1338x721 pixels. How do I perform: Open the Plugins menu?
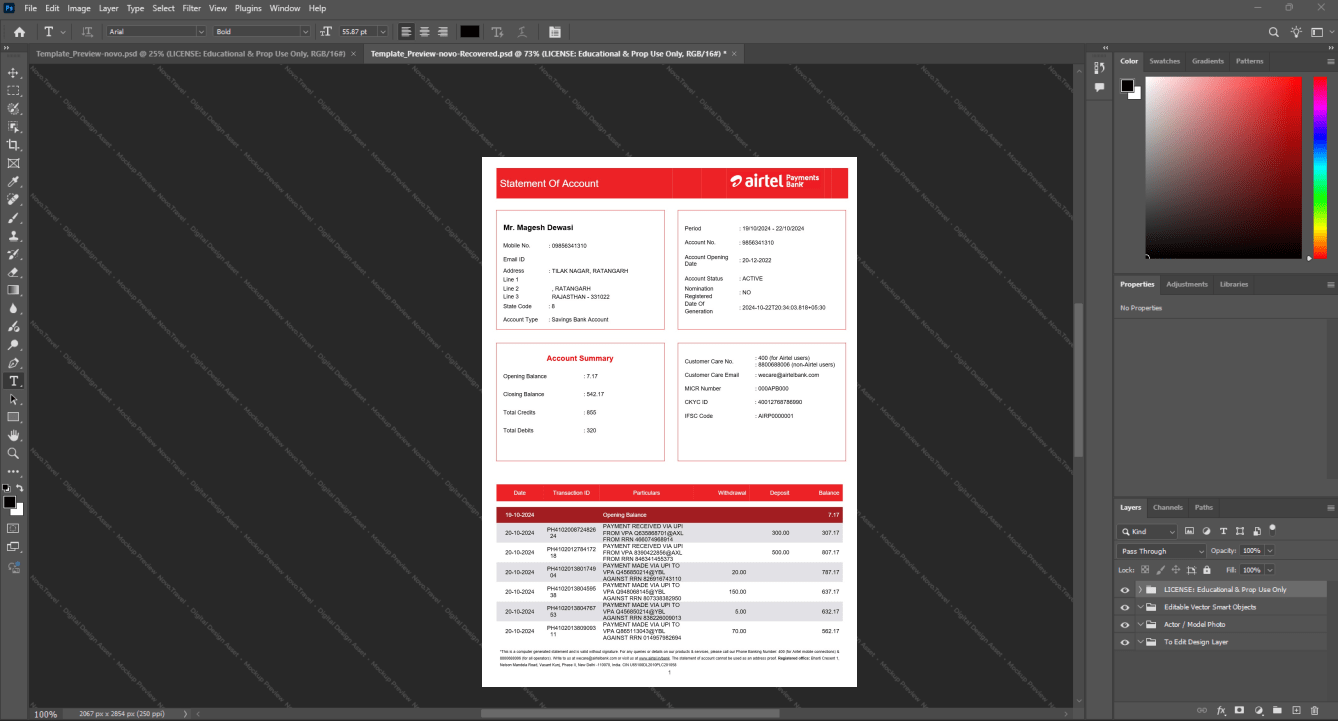(x=248, y=8)
